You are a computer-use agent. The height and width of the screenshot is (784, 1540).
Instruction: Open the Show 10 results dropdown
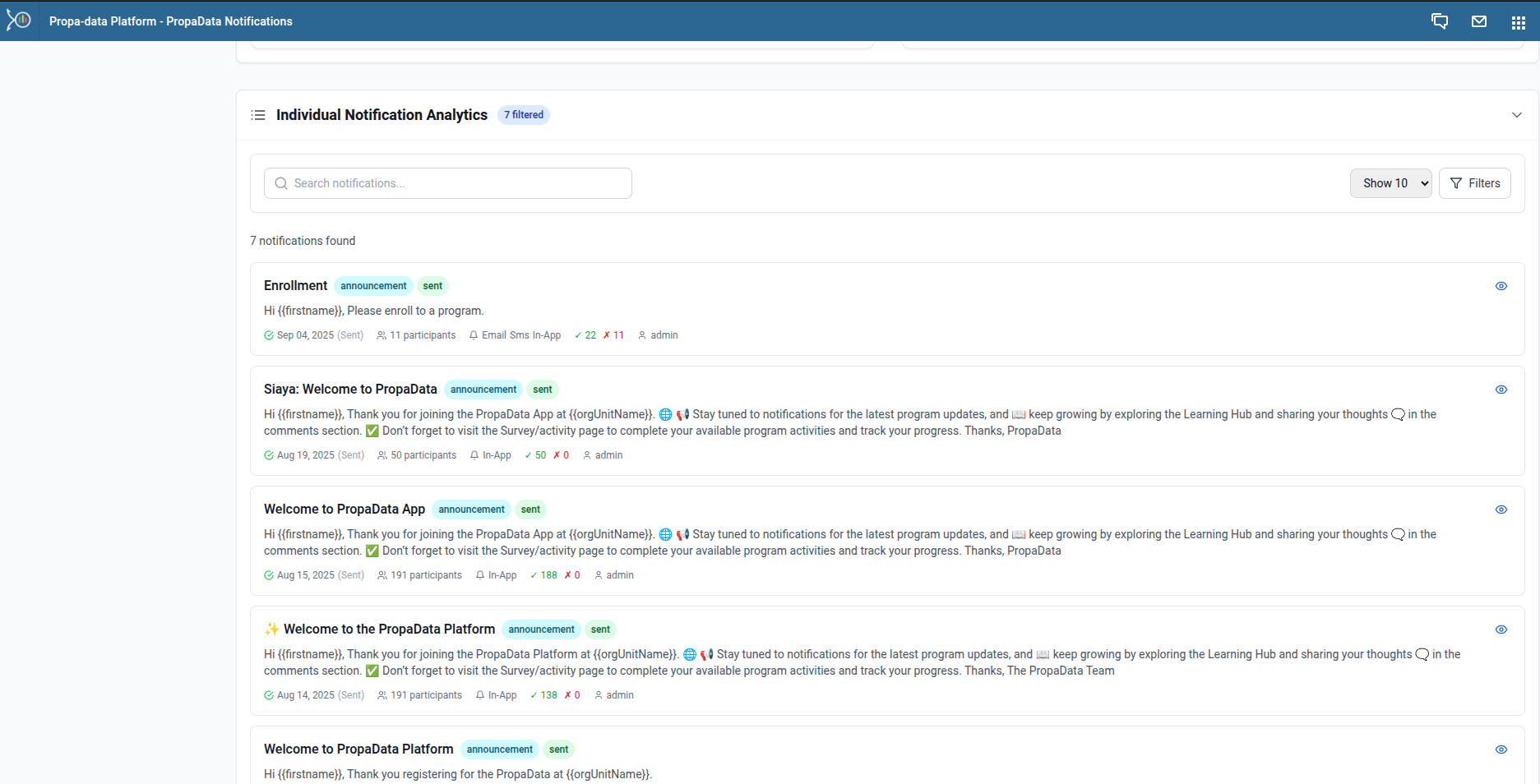(1390, 183)
